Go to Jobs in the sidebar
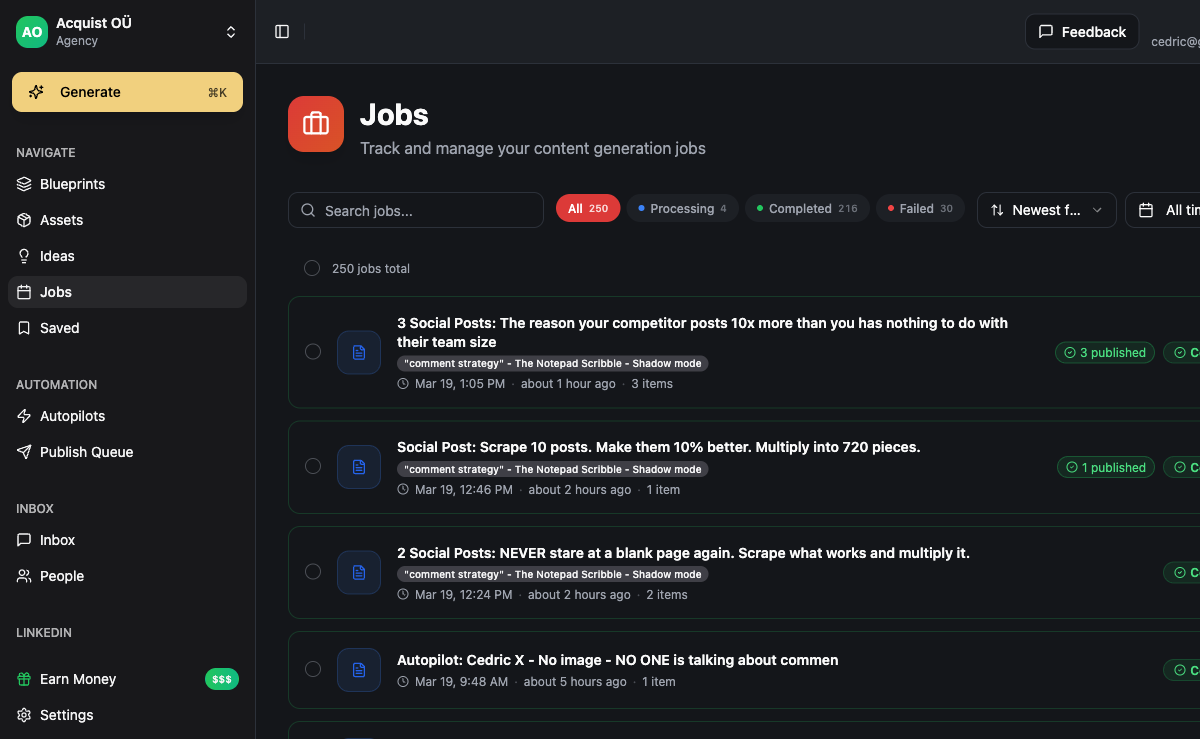 [x=127, y=292]
